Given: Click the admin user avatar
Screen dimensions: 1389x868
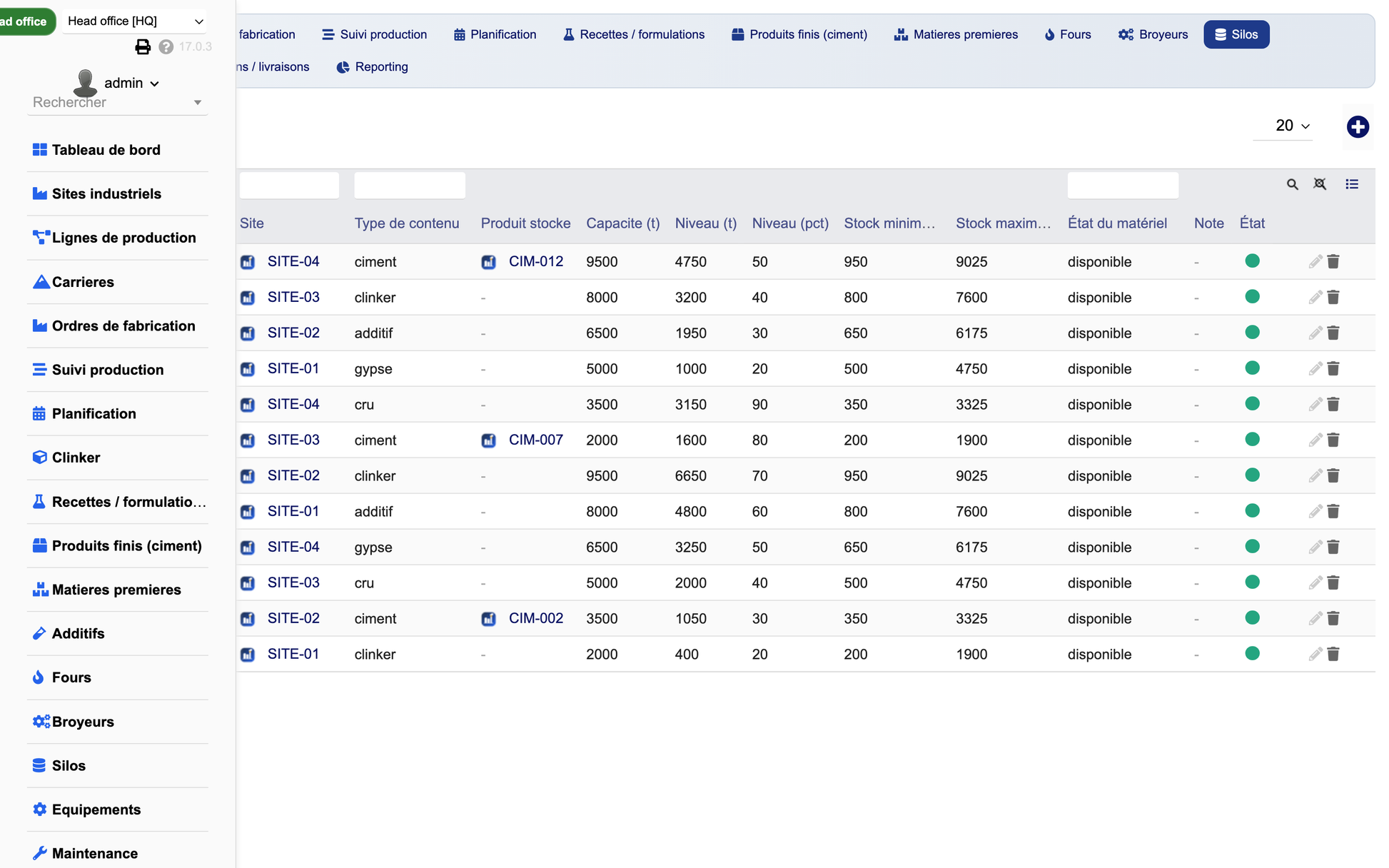Looking at the screenshot, I should click(x=86, y=83).
